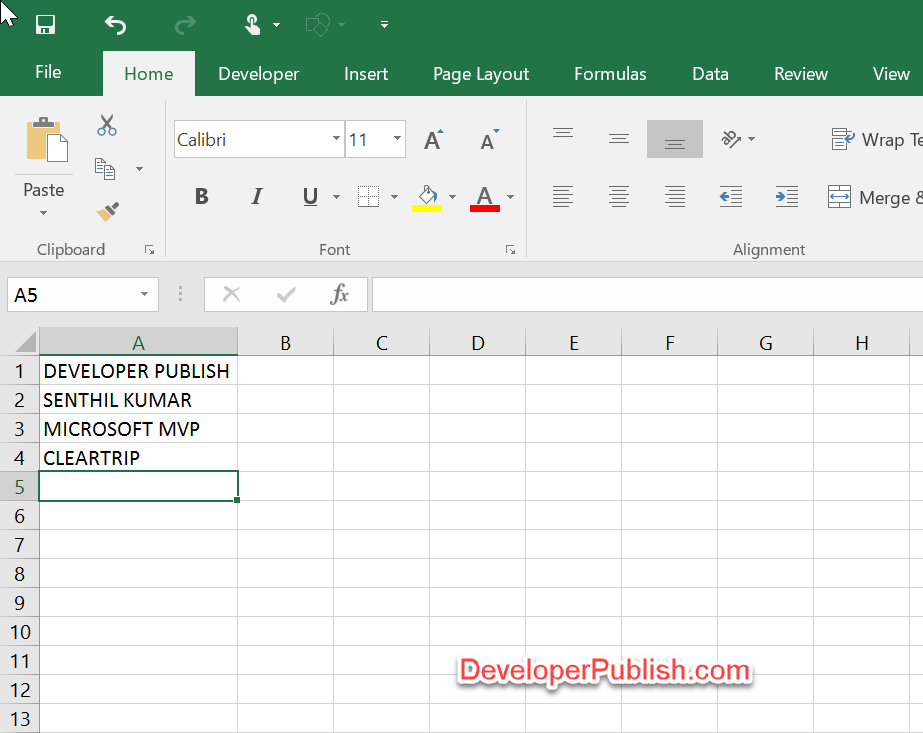Switch to the Review tab

tap(801, 74)
